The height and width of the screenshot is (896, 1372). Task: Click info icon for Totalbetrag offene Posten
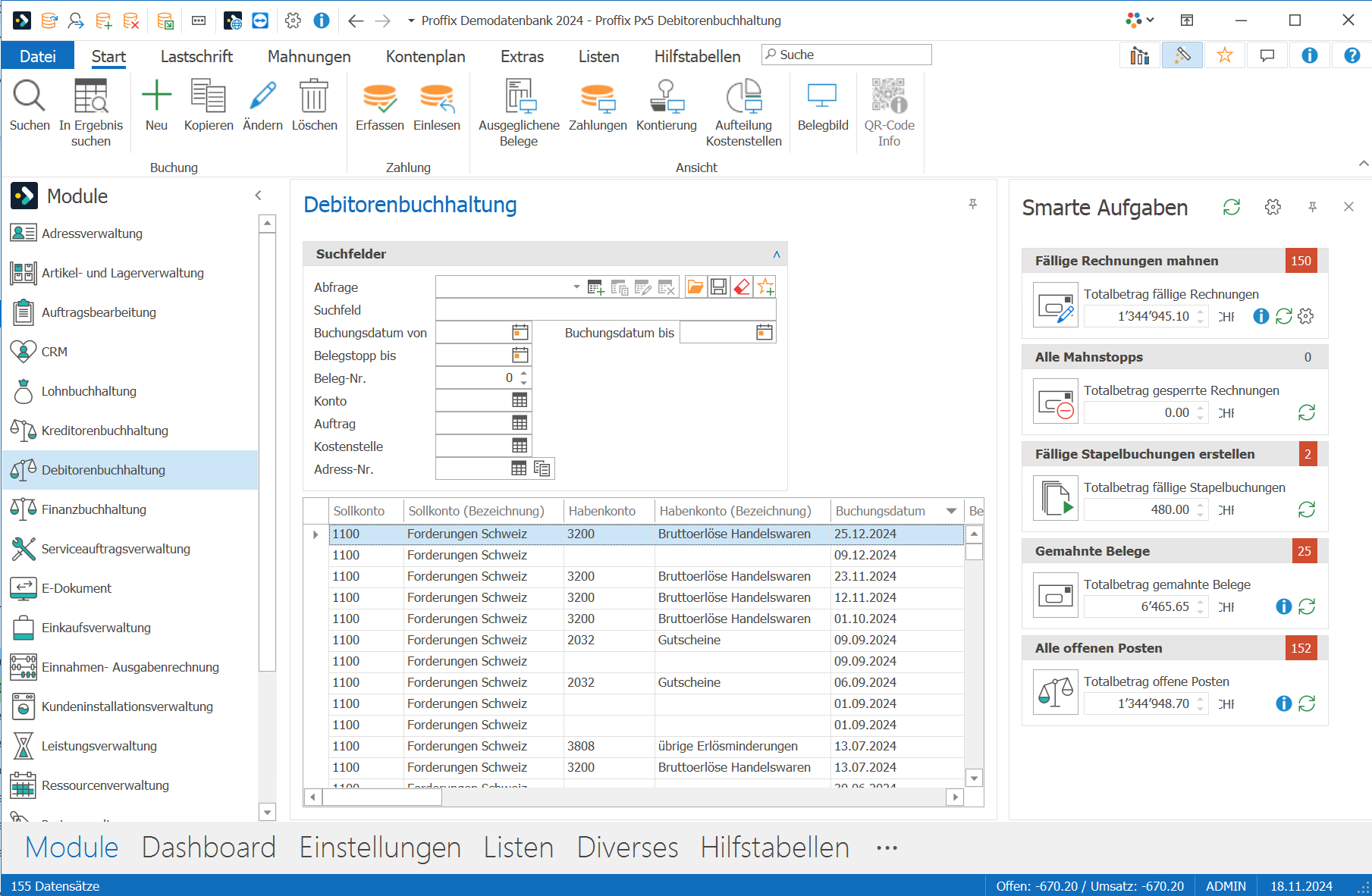coord(1283,703)
